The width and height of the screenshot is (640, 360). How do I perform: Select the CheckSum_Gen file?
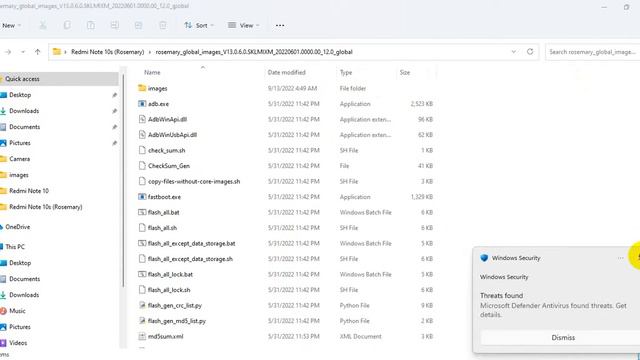coord(169,166)
